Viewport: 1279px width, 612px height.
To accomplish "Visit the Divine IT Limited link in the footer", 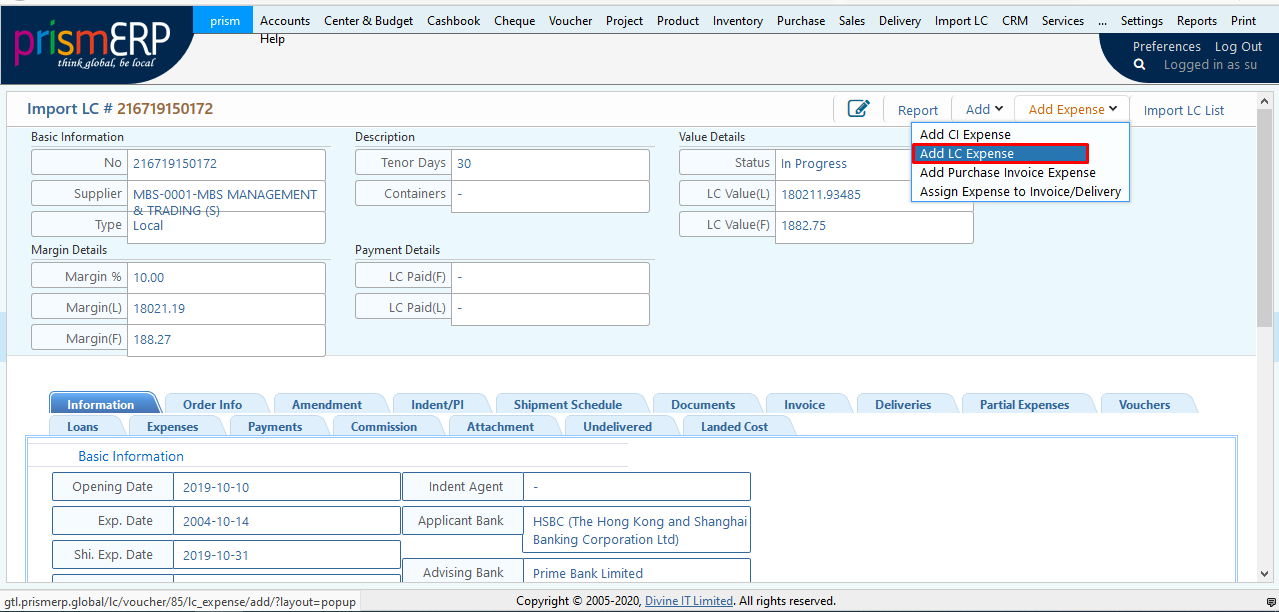I will 688,602.
